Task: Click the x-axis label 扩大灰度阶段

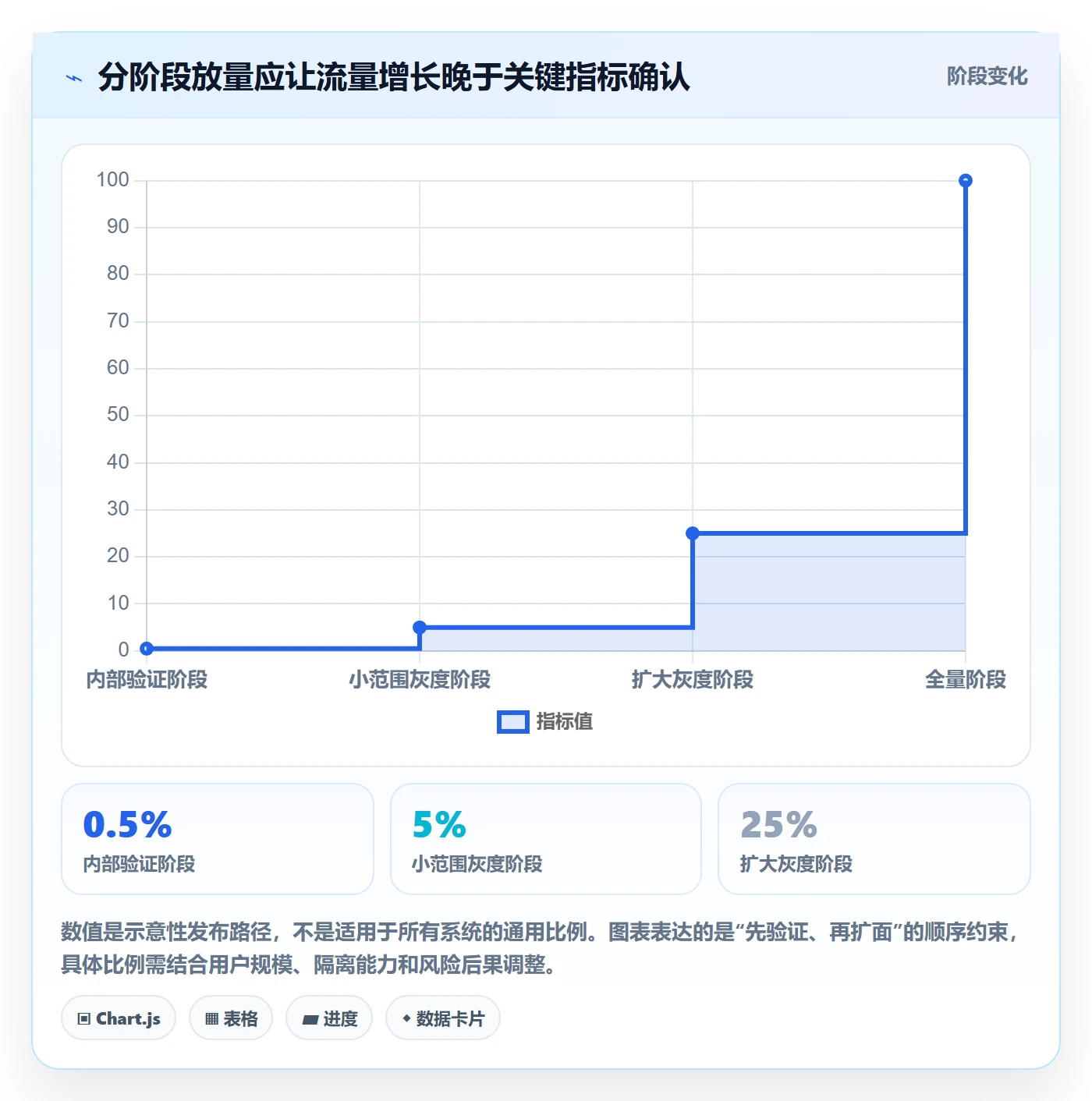Action: (693, 680)
